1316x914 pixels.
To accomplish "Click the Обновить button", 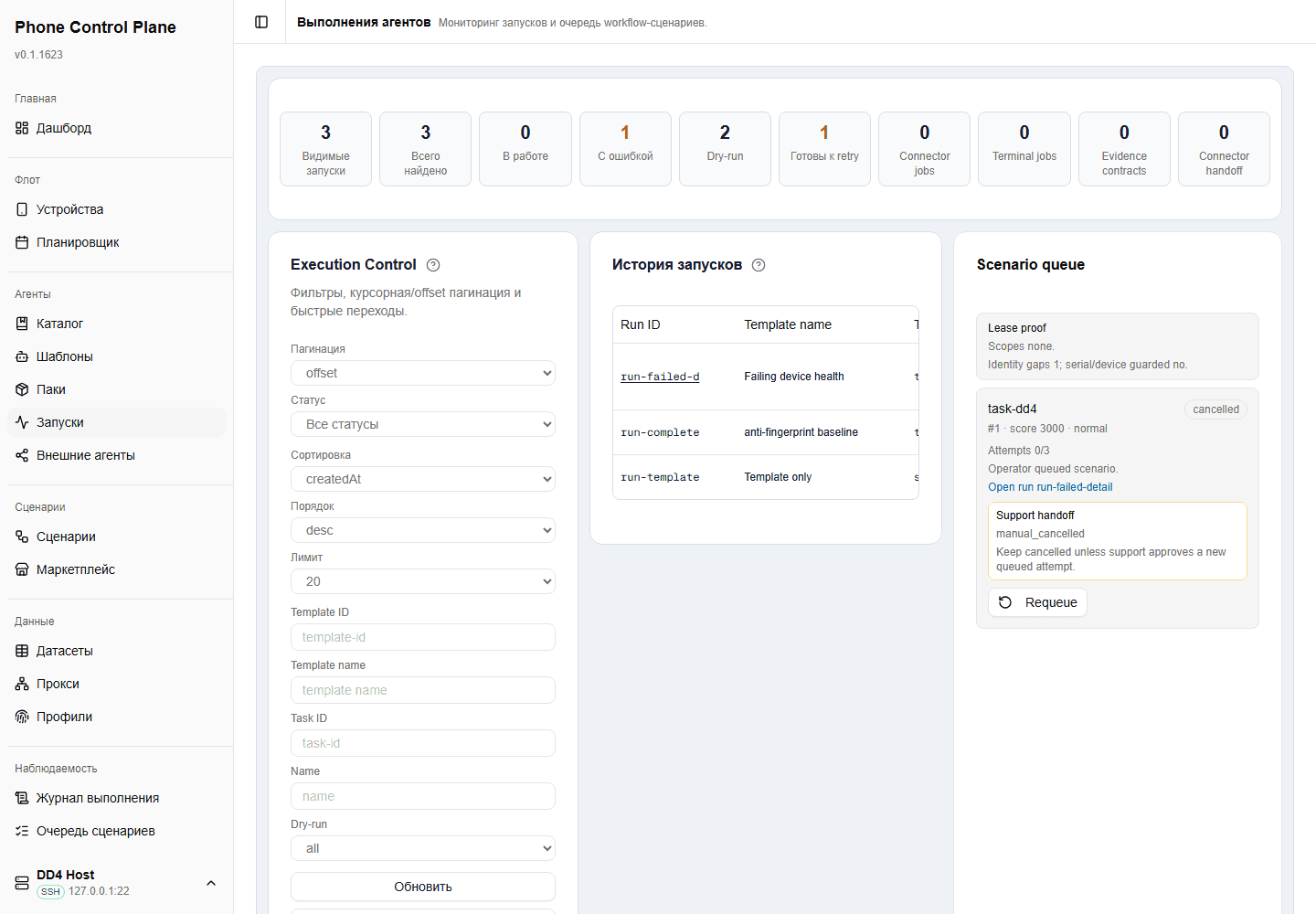I will (423, 887).
